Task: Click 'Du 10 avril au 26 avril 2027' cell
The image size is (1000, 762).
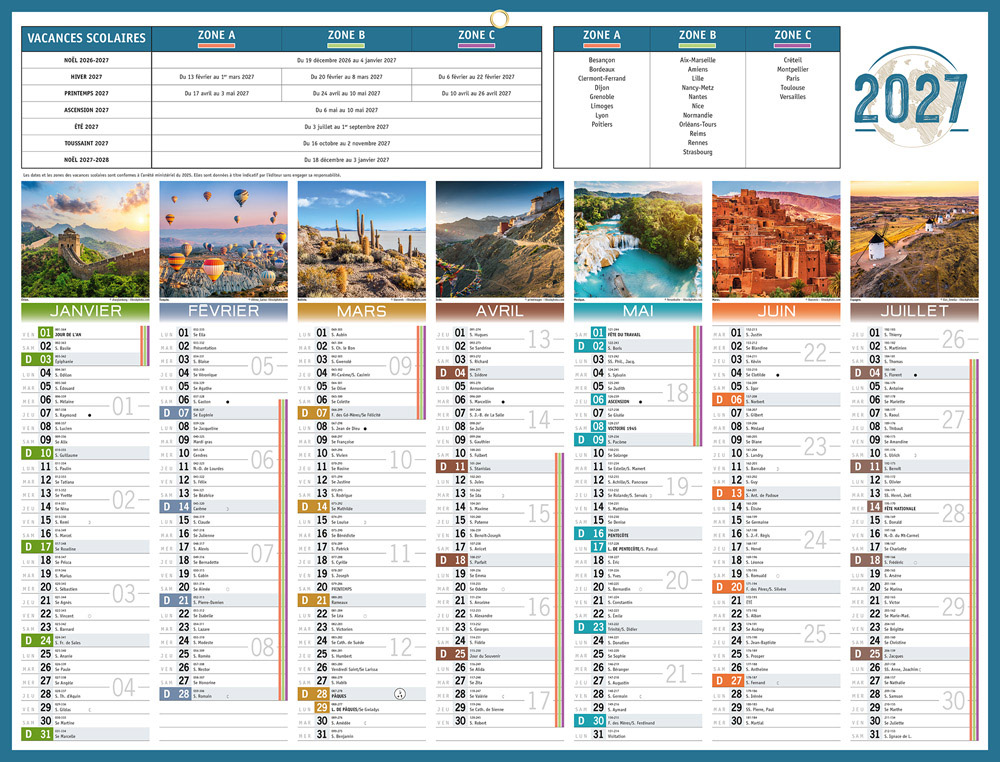Action: click(x=476, y=93)
